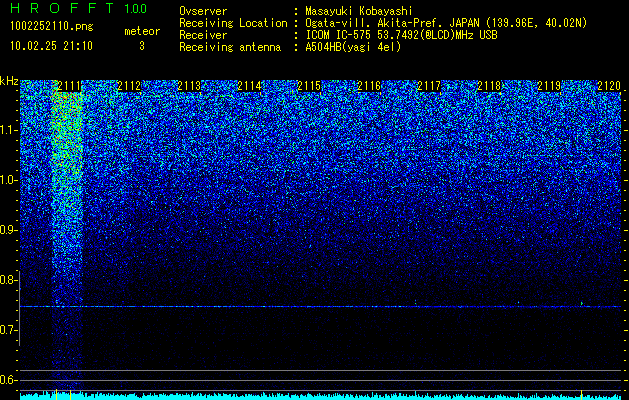The width and height of the screenshot is (629, 400).
Task: Click the 2115 time marker
Action: click(x=309, y=86)
